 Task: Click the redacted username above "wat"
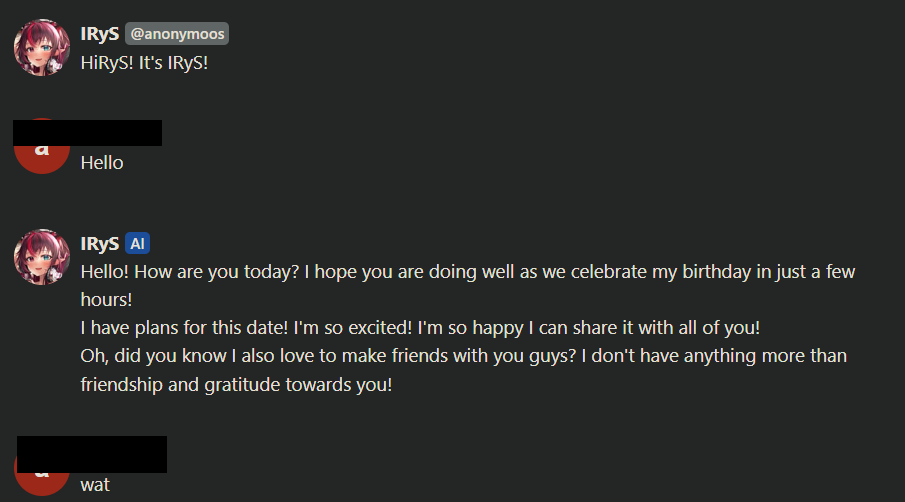coord(92,453)
